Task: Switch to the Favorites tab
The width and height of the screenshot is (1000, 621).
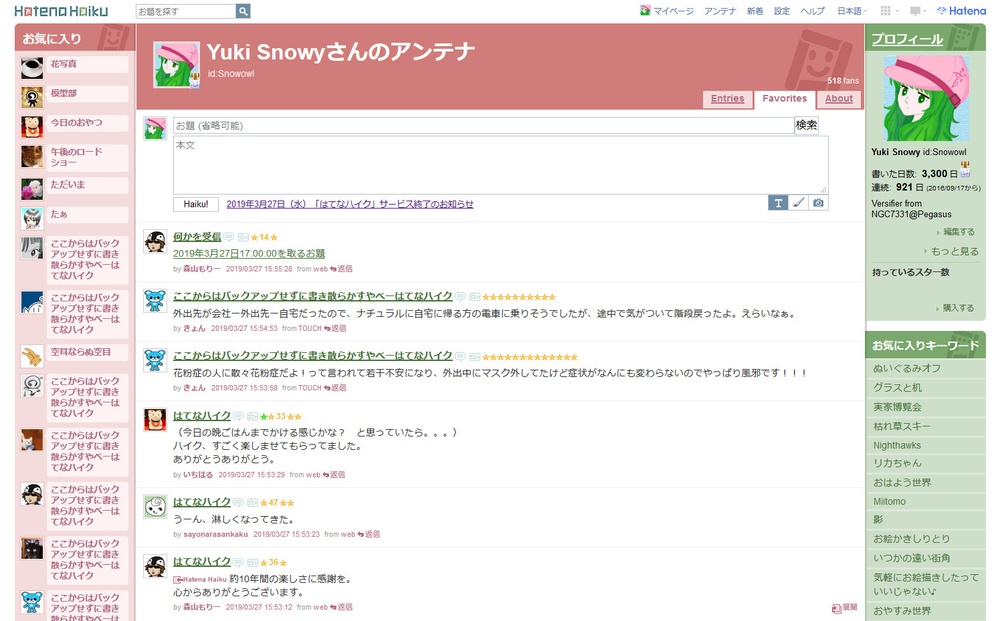Action: point(784,99)
